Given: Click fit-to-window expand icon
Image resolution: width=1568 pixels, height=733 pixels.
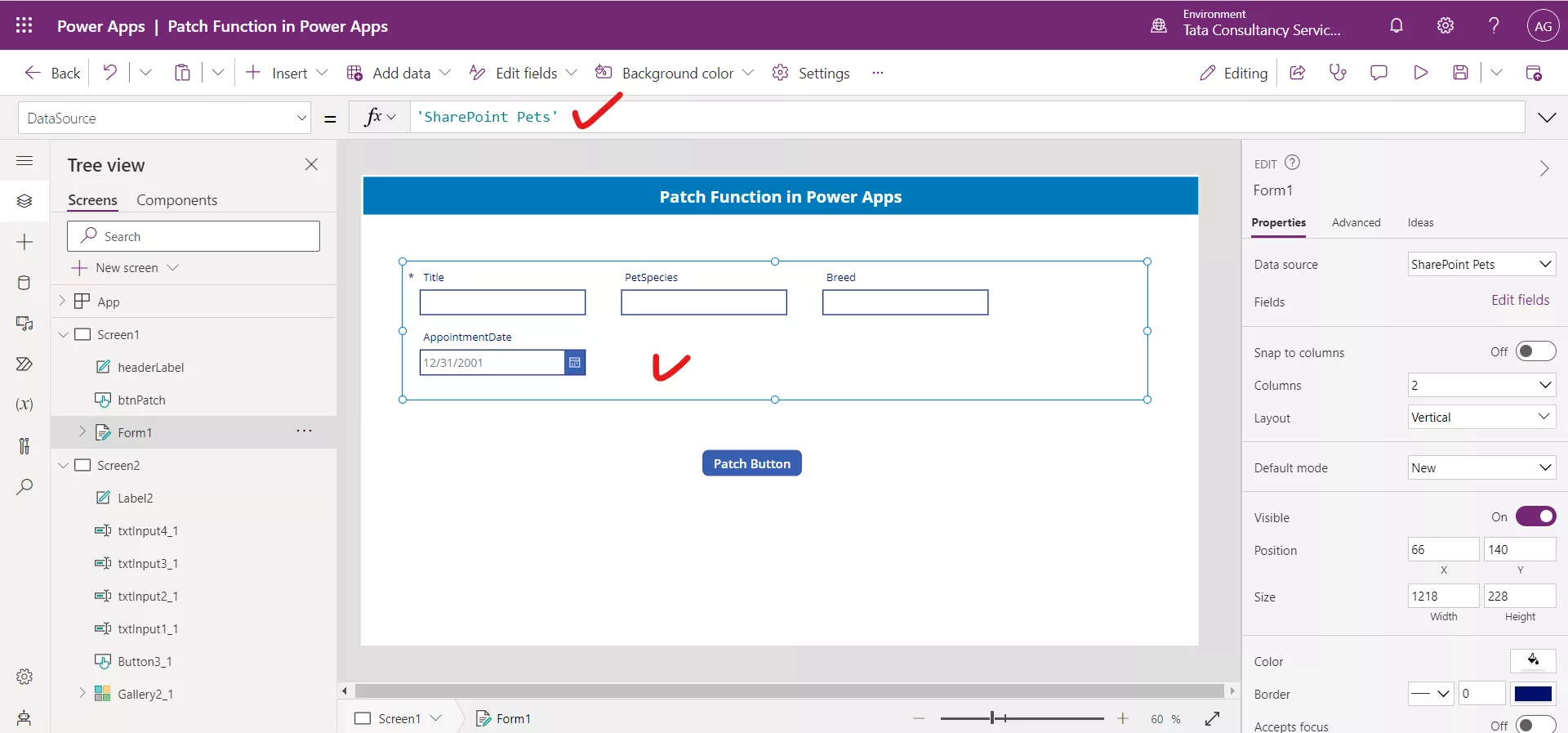Looking at the screenshot, I should [1213, 718].
